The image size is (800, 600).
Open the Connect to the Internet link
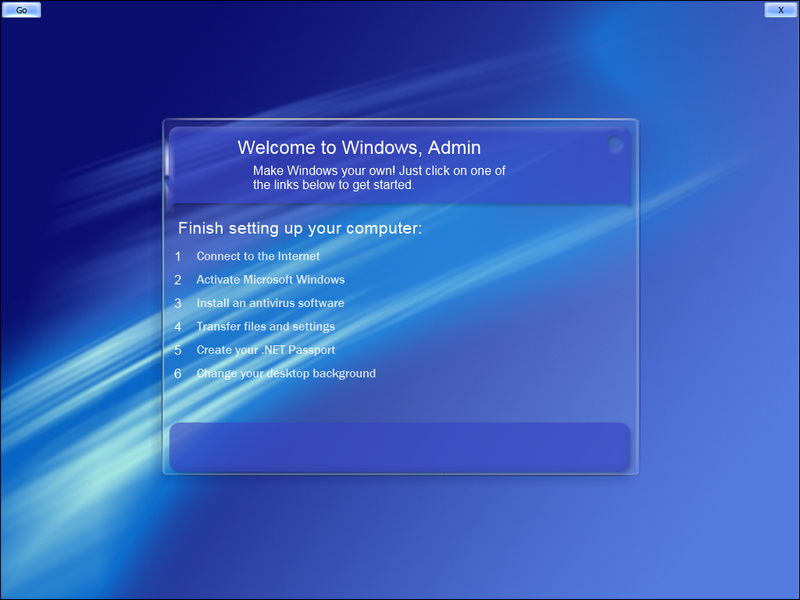pyautogui.click(x=258, y=256)
